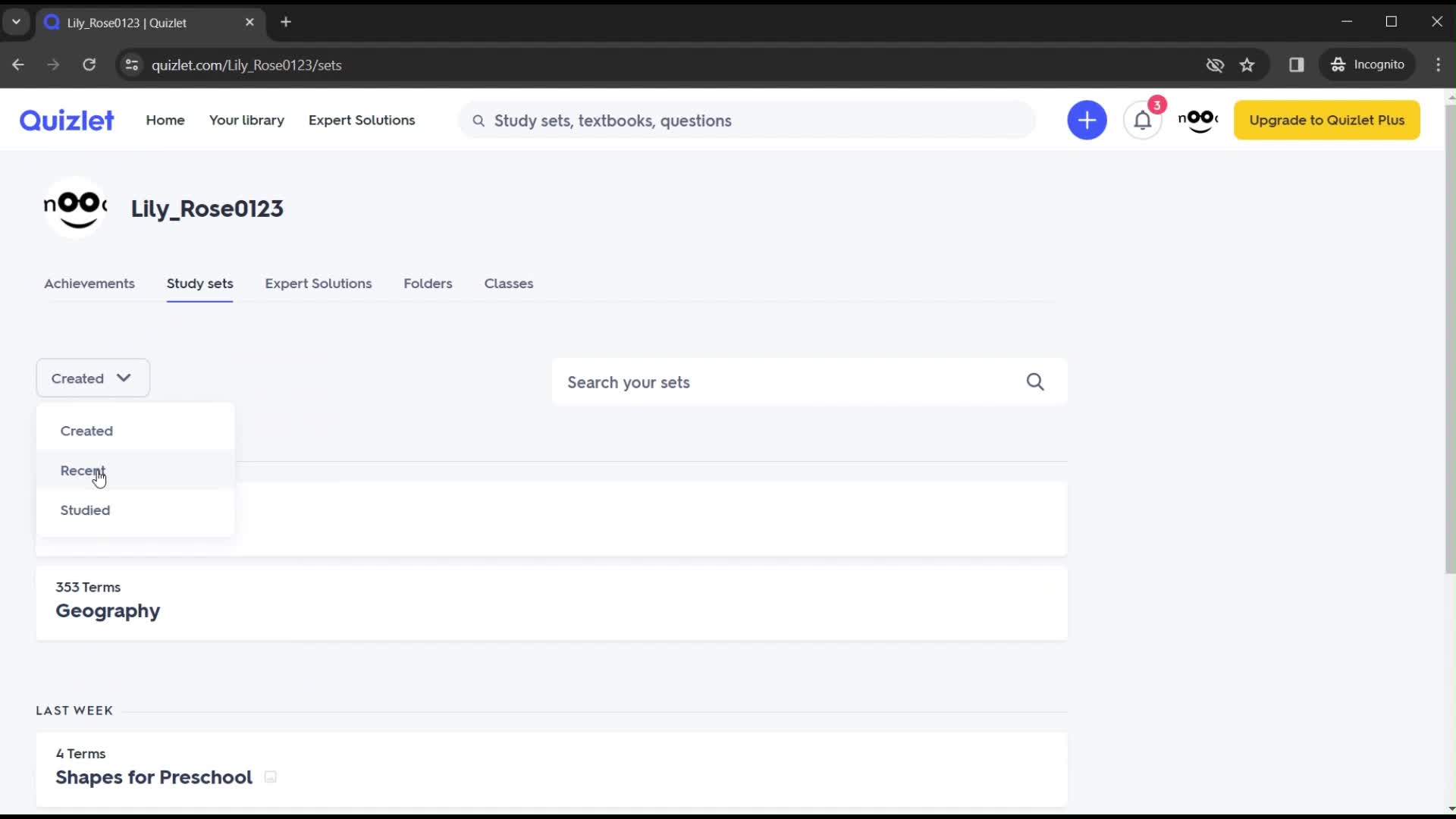Open the blue create plus button
This screenshot has width=1456, height=819.
click(1087, 121)
